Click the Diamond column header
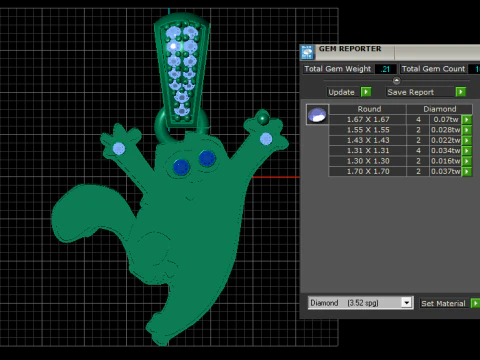Screen dimensions: 480x360 440,109
